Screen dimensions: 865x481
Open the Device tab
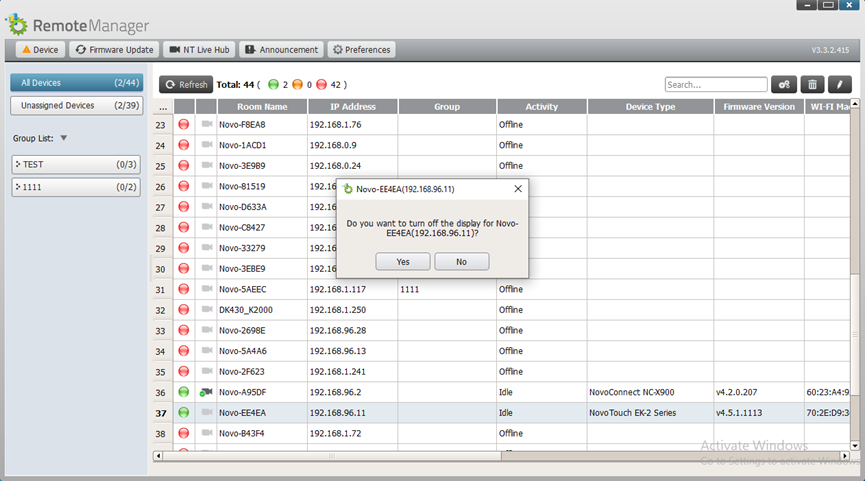[40, 50]
